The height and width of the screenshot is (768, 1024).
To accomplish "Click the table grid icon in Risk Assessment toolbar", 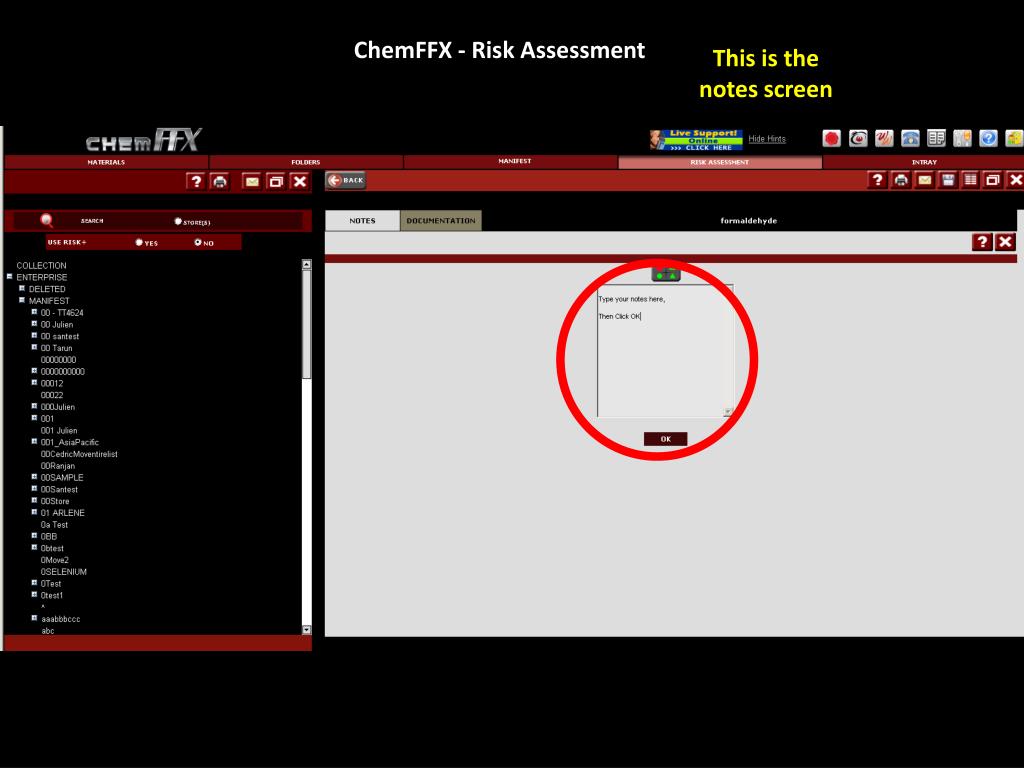I will (970, 180).
